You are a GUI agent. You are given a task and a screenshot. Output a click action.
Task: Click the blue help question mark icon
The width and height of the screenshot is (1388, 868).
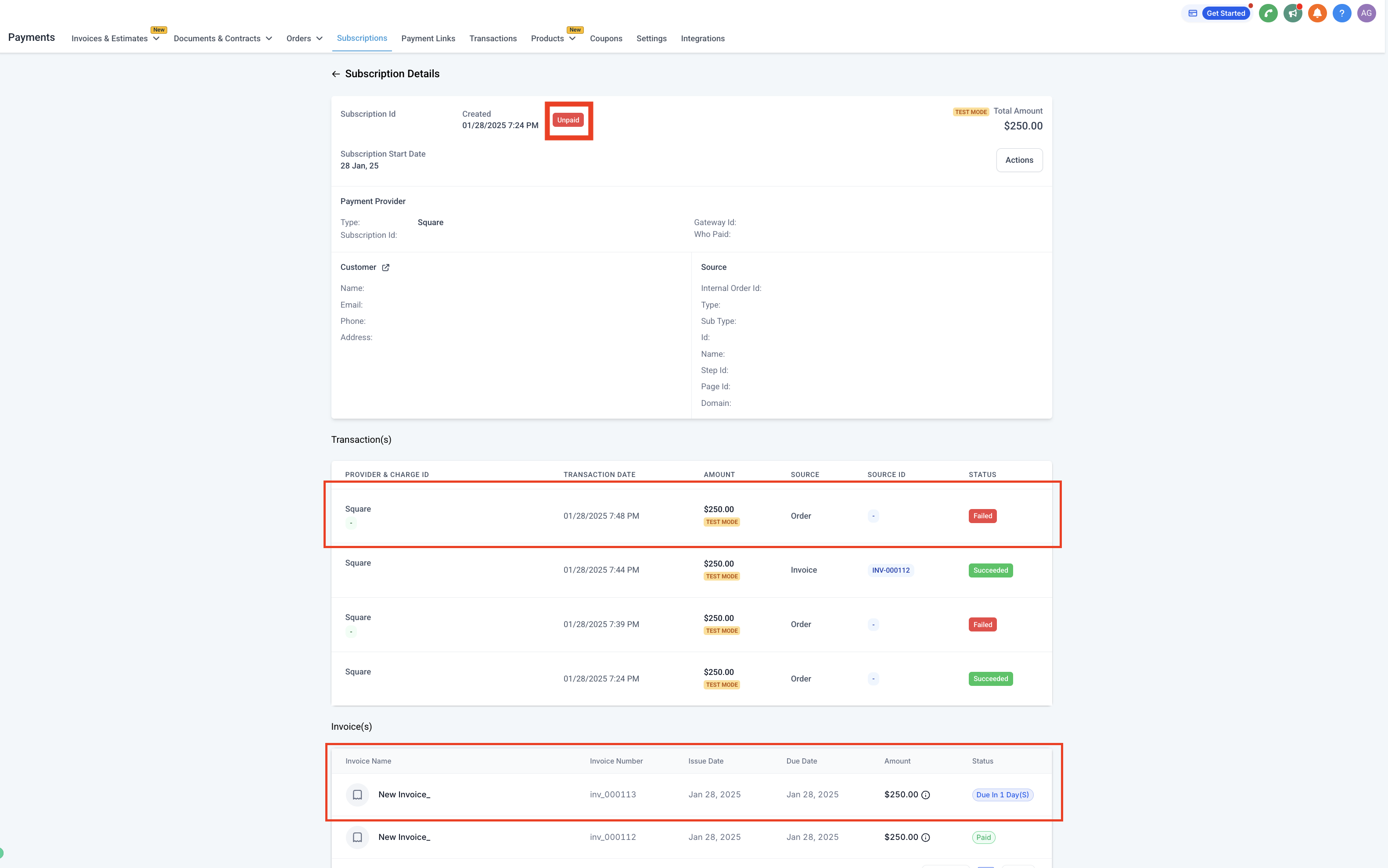point(1341,13)
